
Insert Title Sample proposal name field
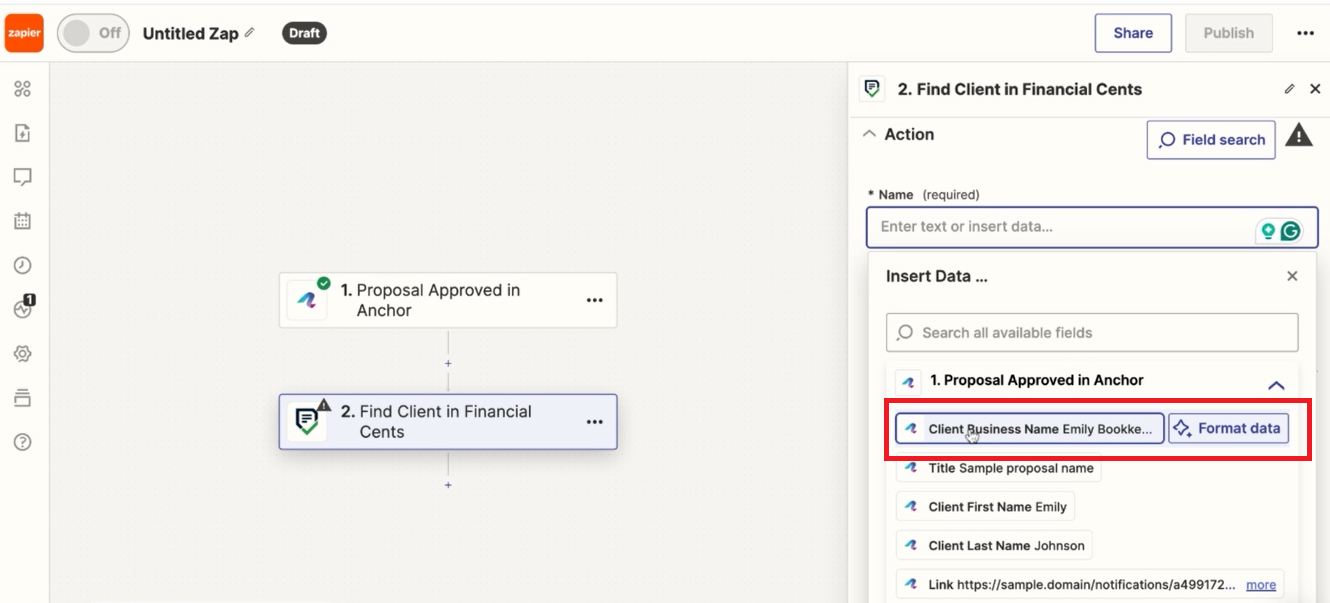point(998,468)
